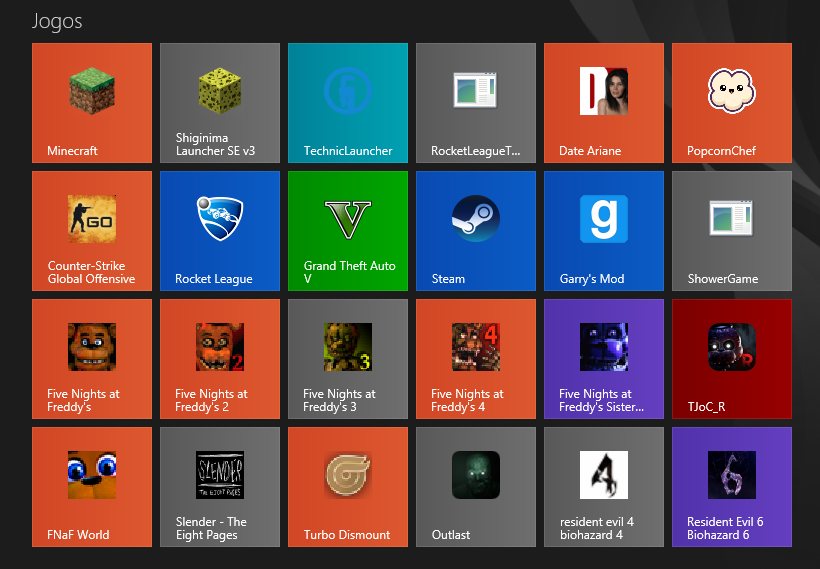This screenshot has height=569, width=820.
Task: Launch the FNaF World tile
Action: click(92, 487)
